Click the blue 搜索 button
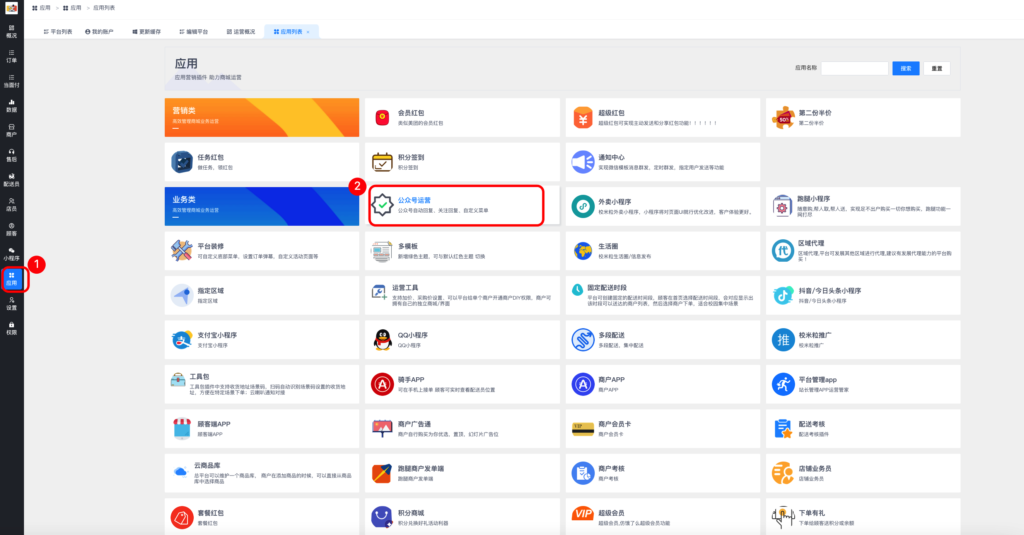1024x535 pixels. (905, 68)
